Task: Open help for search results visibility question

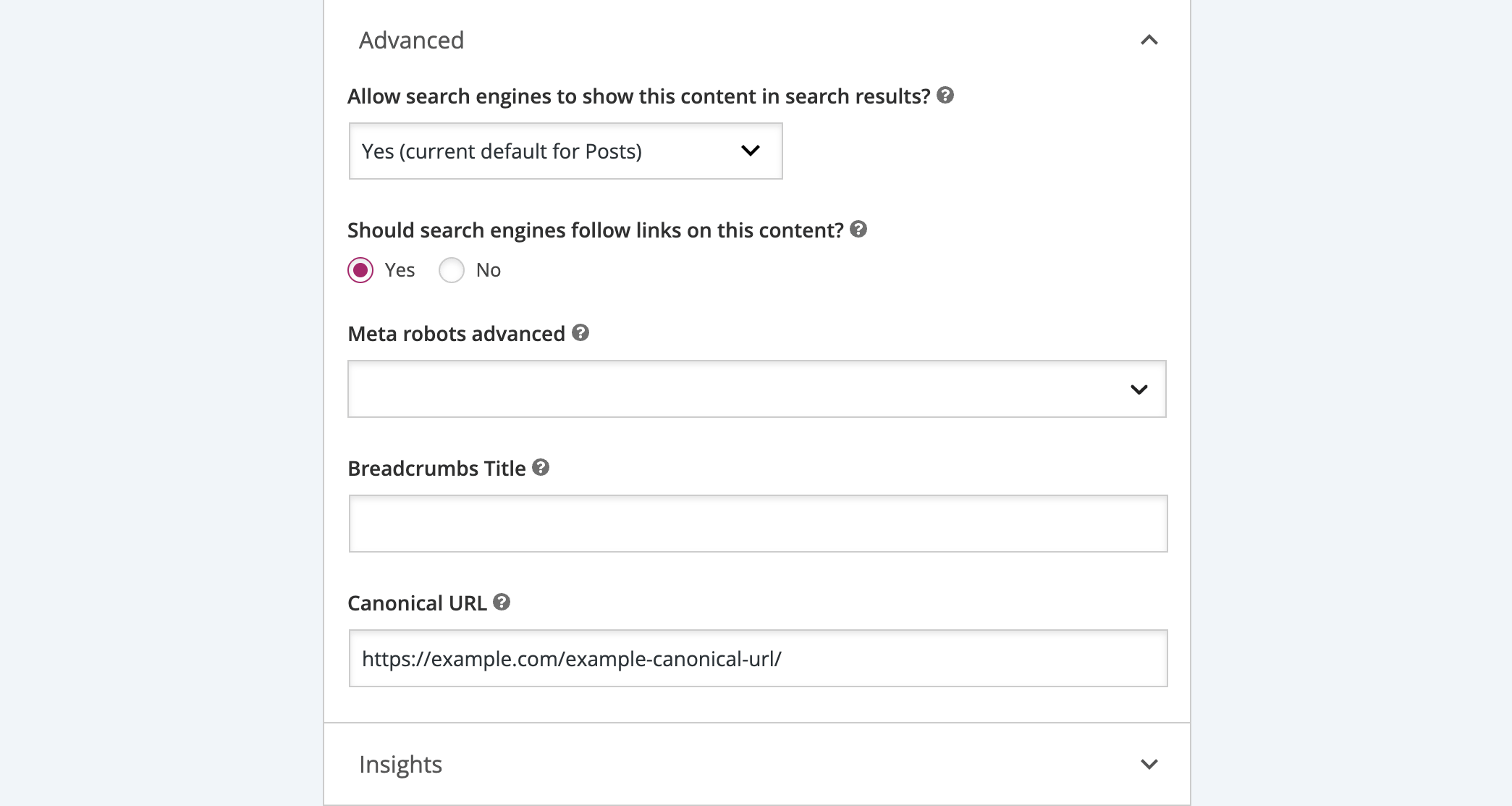Action: click(x=945, y=95)
